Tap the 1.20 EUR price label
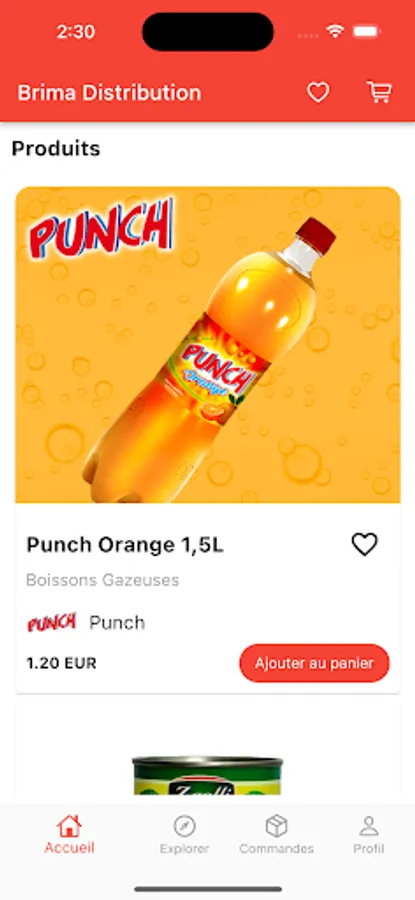Image resolution: width=415 pixels, height=900 pixels. point(61,664)
